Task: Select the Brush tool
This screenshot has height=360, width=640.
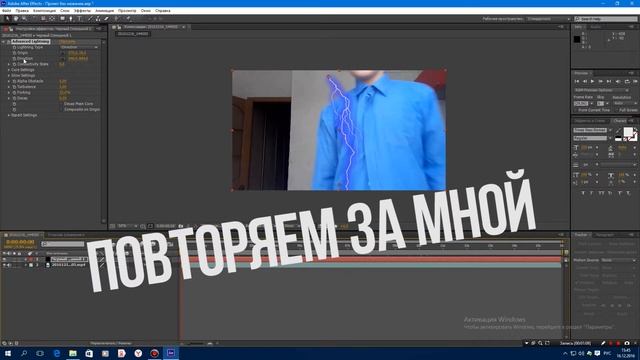Action: pos(90,18)
